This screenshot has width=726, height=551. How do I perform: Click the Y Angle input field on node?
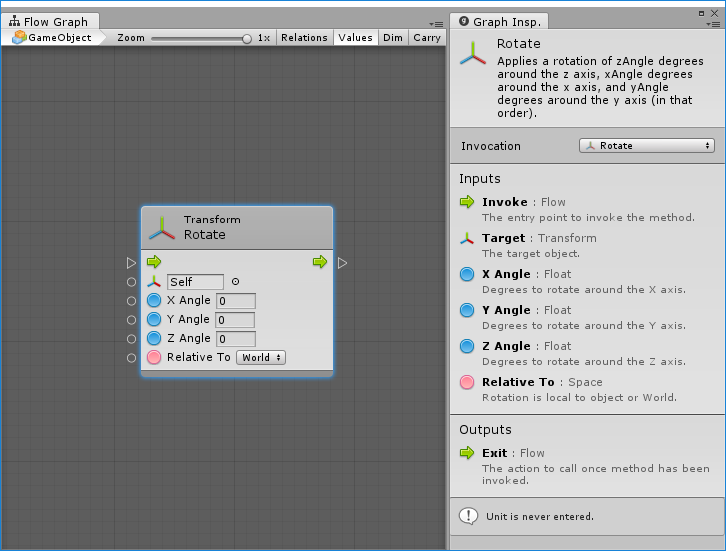click(x=235, y=320)
